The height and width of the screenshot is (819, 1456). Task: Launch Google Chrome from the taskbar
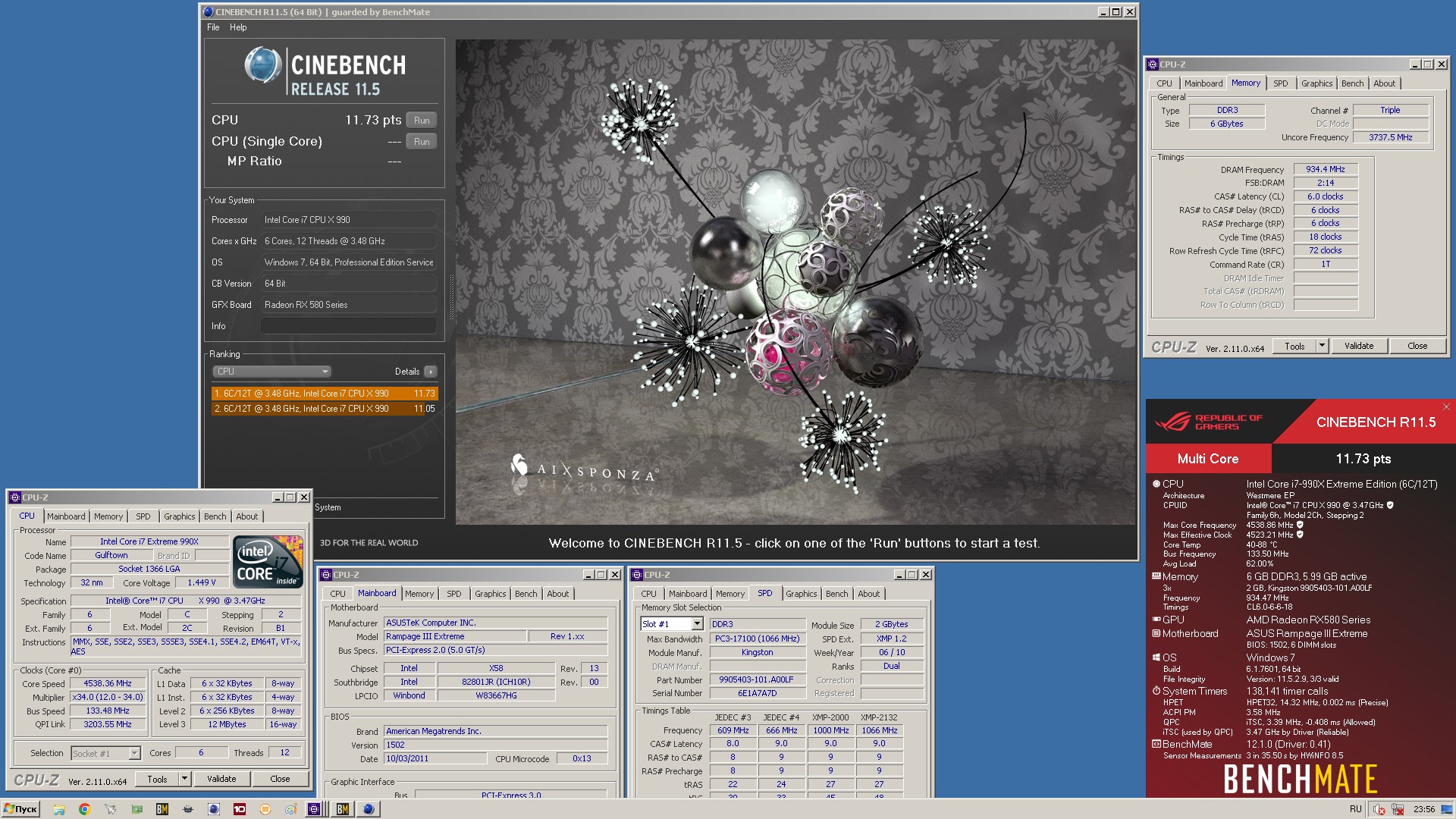[85, 809]
